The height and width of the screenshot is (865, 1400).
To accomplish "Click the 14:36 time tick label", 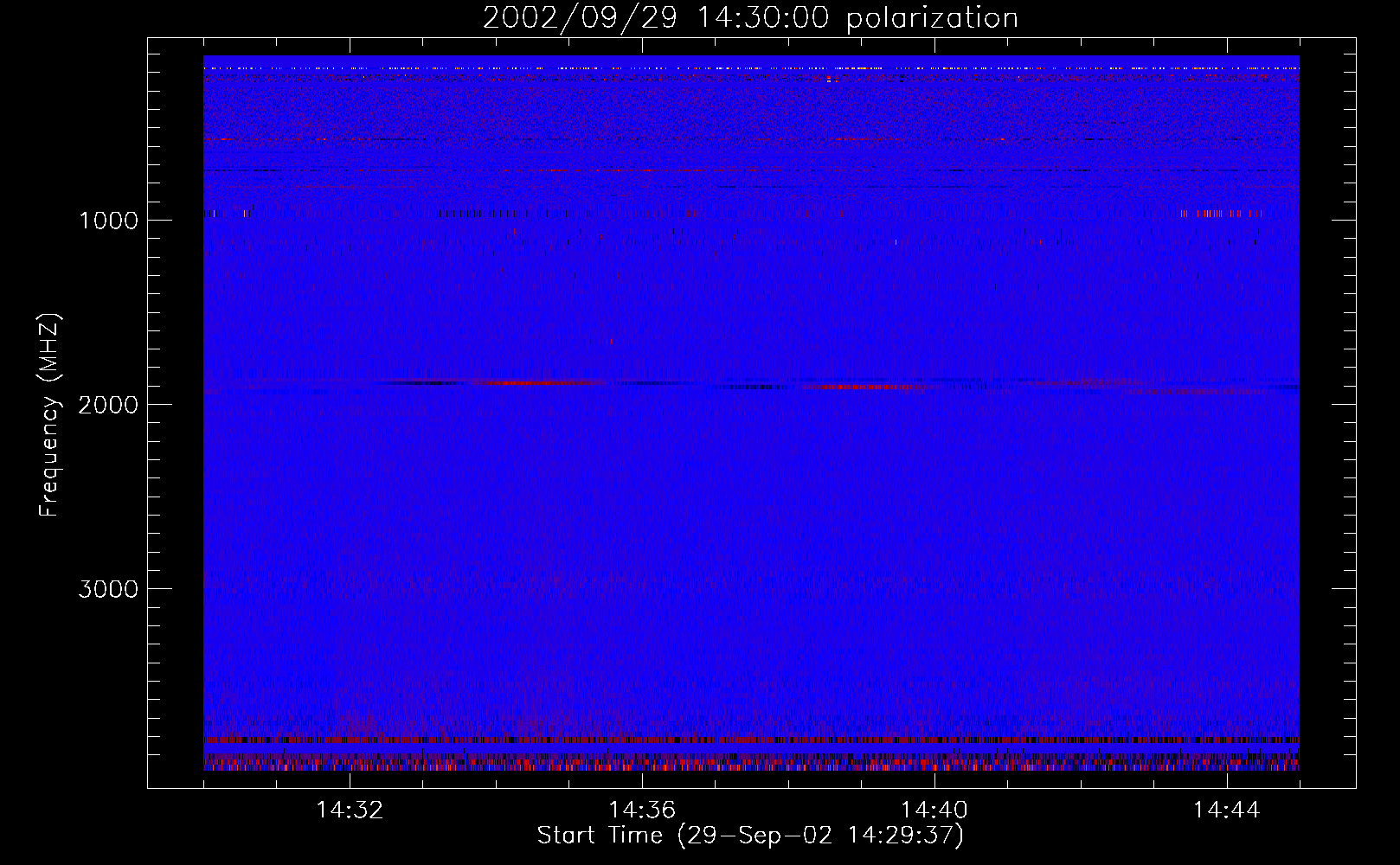I will [642, 811].
